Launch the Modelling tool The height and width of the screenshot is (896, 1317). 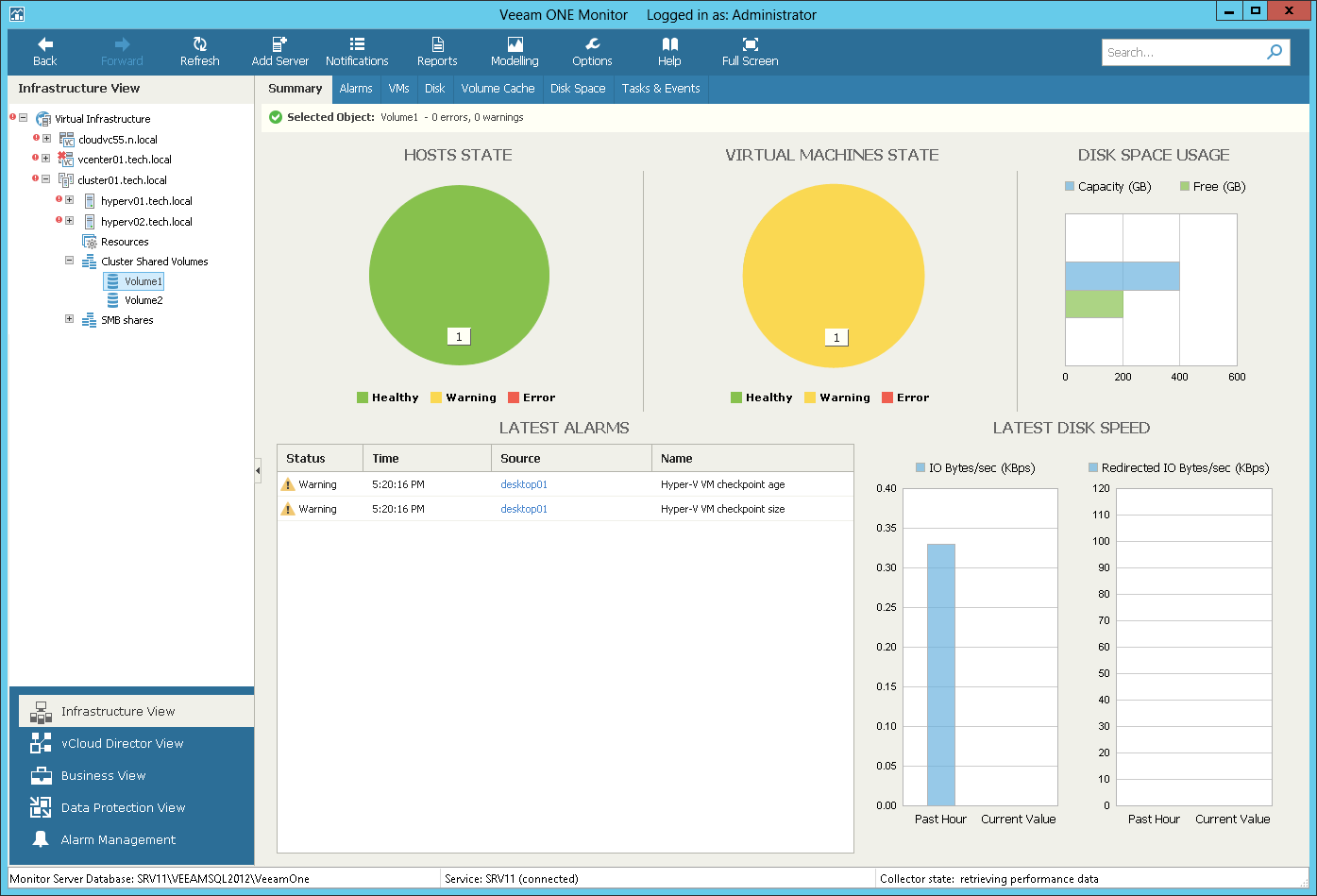coord(515,52)
